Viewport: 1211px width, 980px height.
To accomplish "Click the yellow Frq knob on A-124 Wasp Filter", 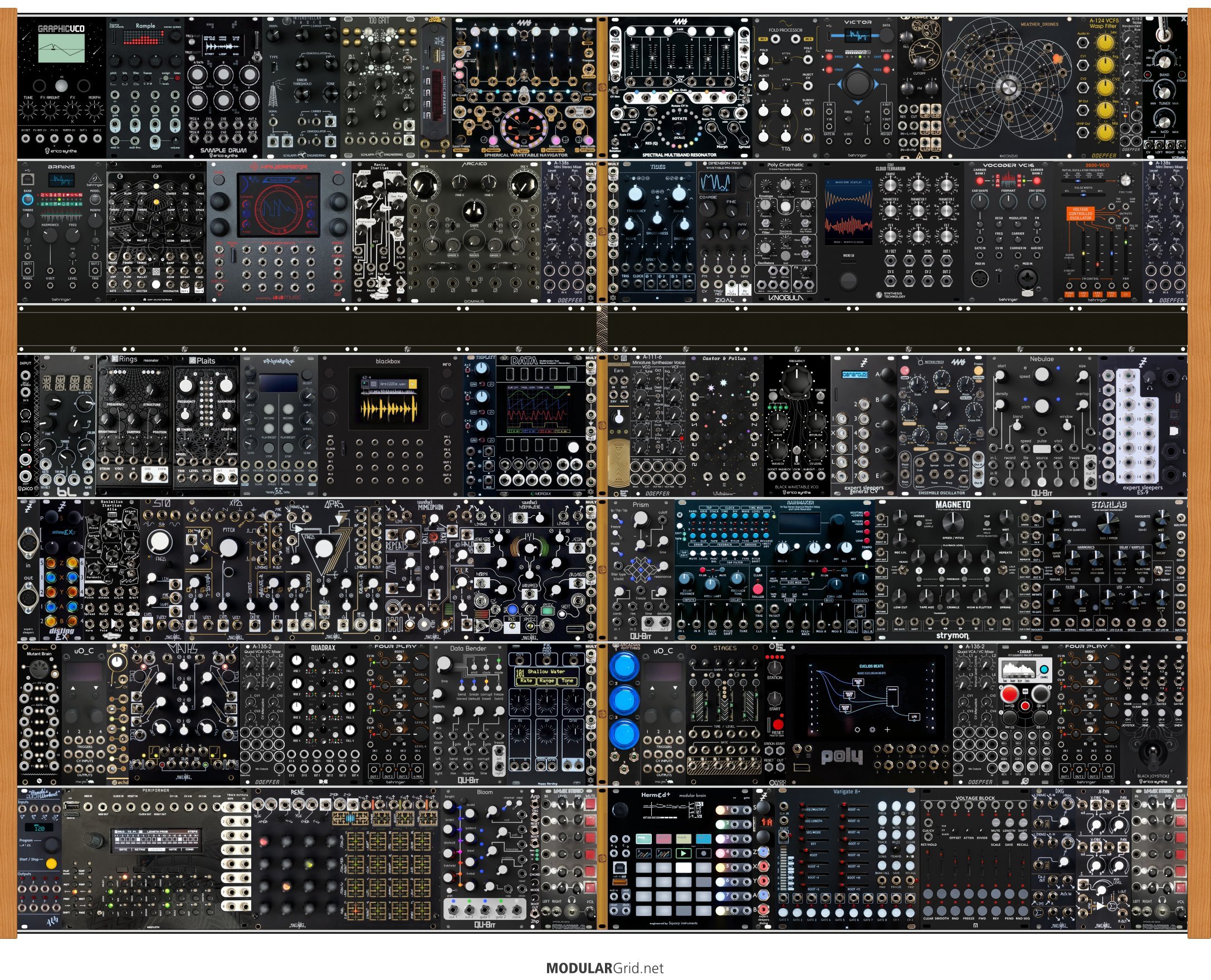I will point(1105,66).
